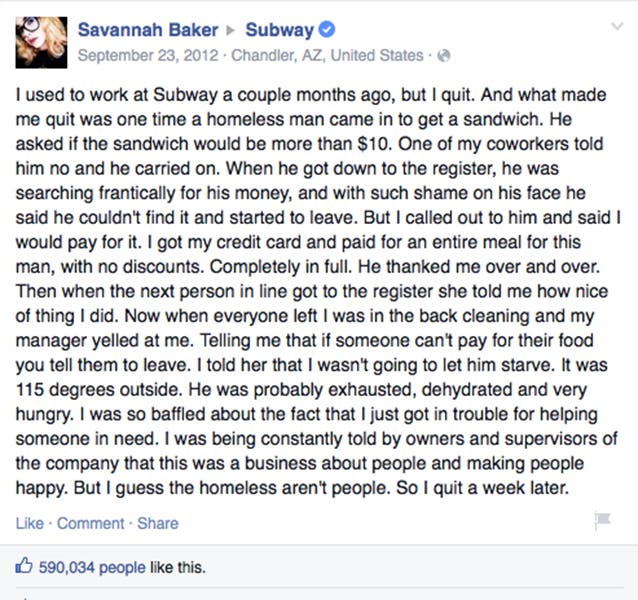Click the partially visible icon below like count
The image size is (638, 600).
[x=24, y=598]
